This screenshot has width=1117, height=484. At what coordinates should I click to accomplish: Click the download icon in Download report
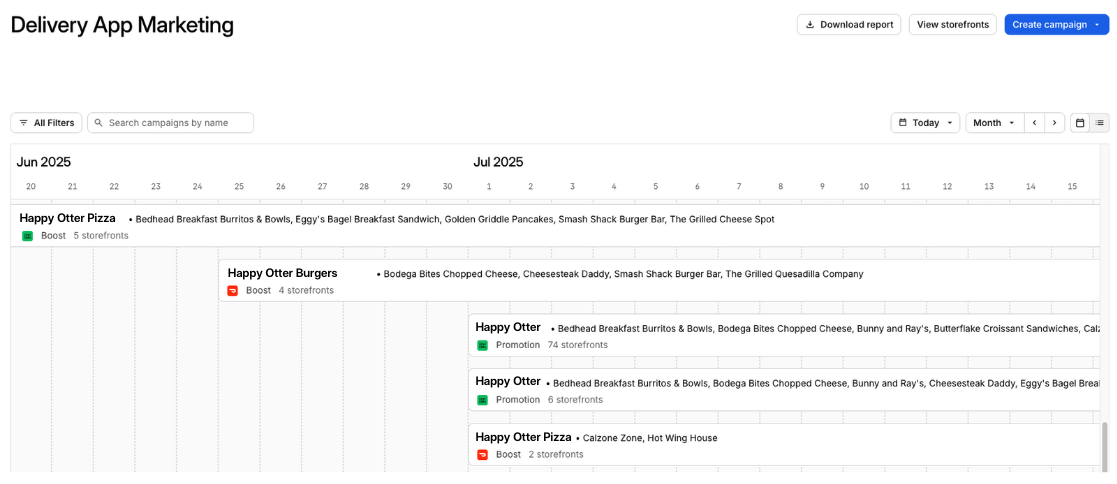tap(810, 25)
